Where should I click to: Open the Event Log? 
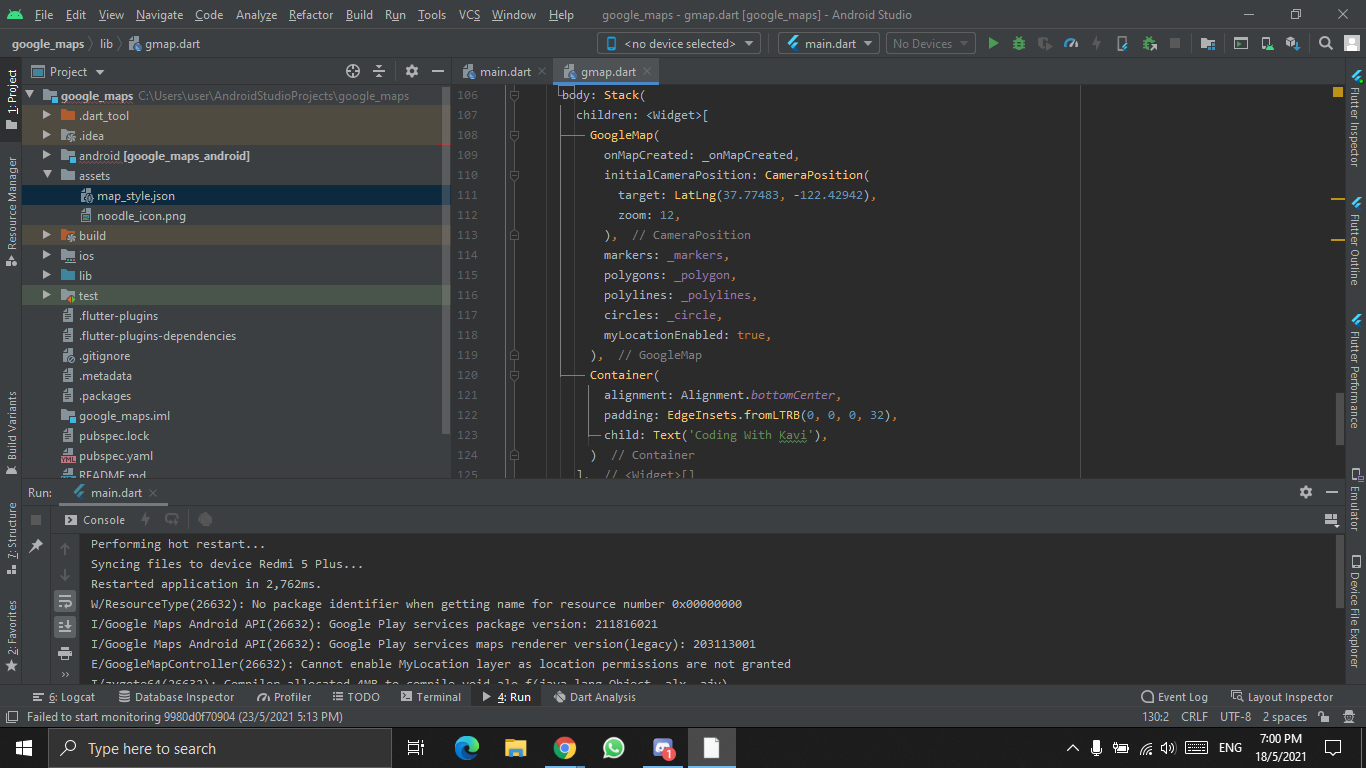click(1175, 697)
